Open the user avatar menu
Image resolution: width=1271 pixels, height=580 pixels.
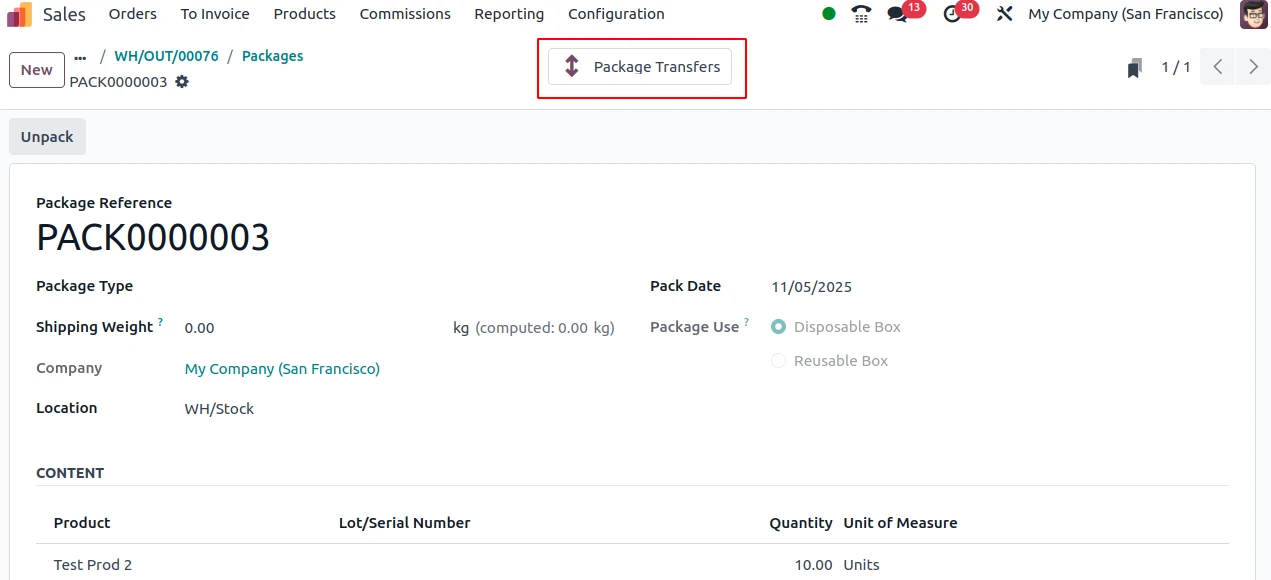pos(1253,14)
